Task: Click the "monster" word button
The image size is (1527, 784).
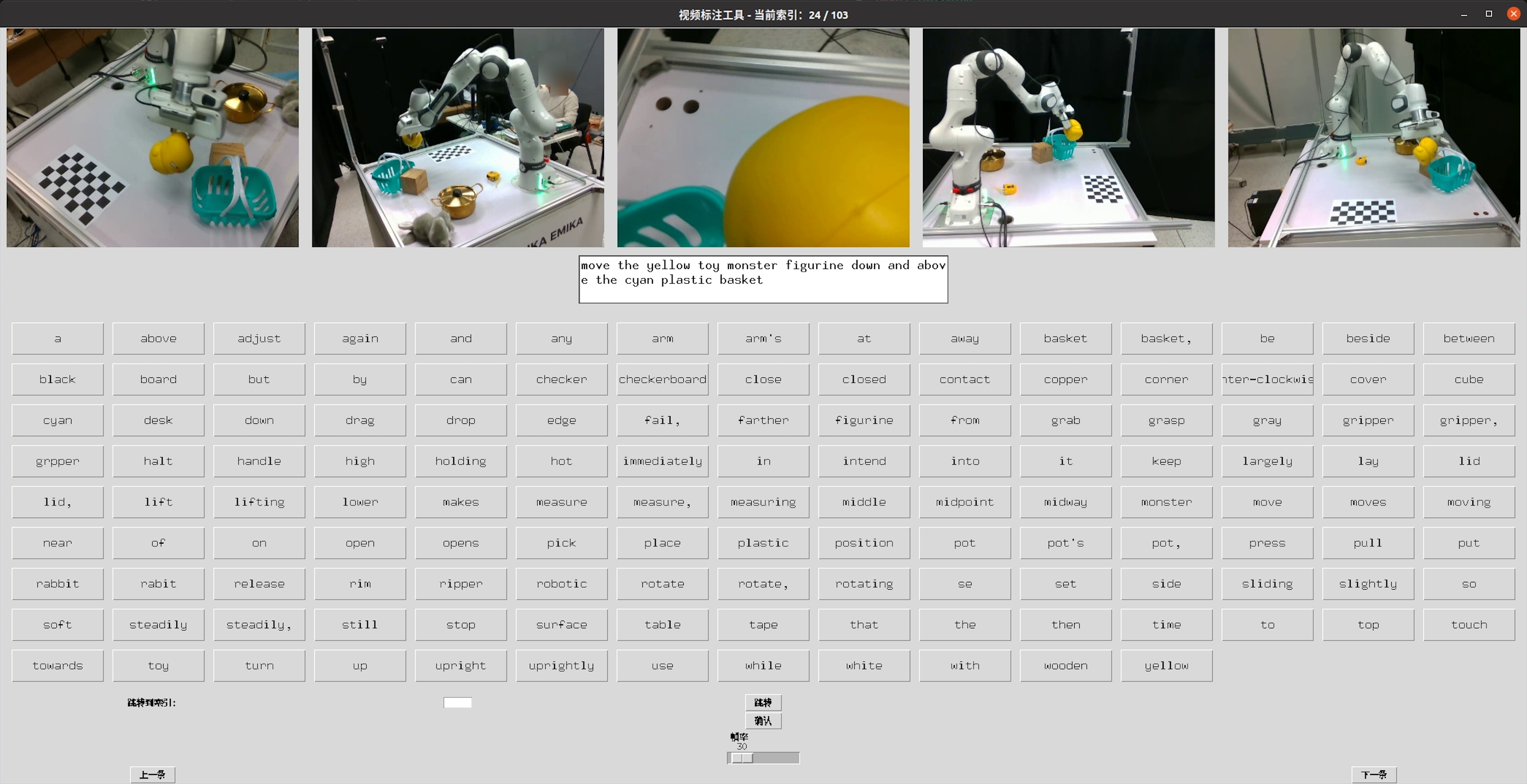Action: 1165,502
